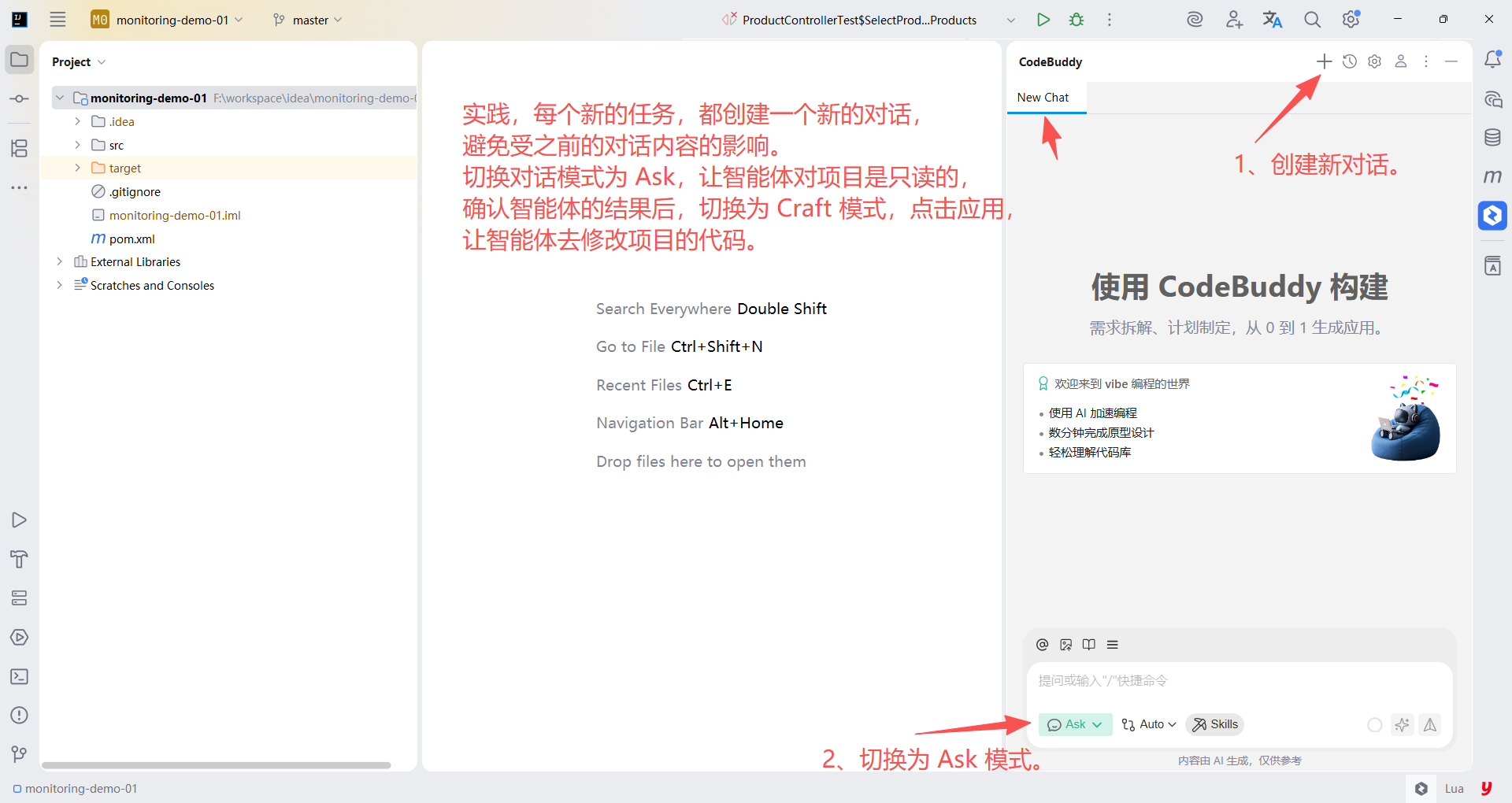Create a new CodeBuddy chat with plus icon

pyautogui.click(x=1325, y=61)
